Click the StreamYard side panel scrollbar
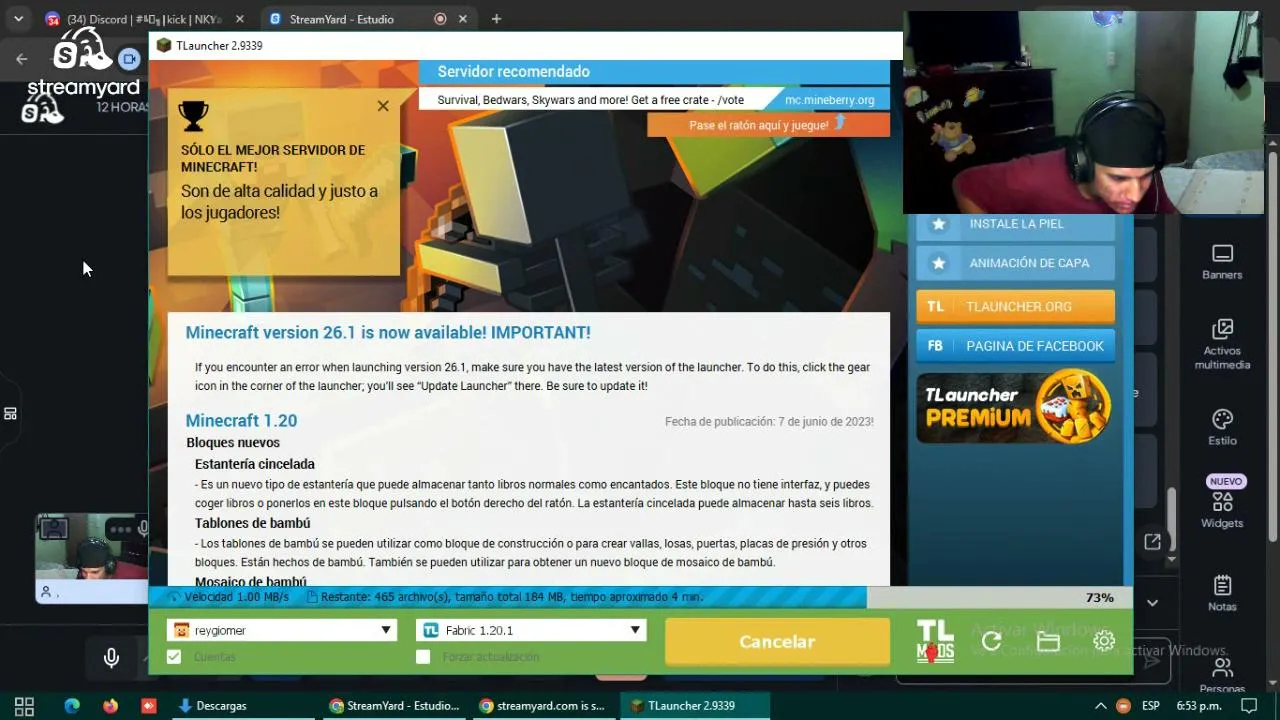The height and width of the screenshot is (720, 1280). [1171, 517]
